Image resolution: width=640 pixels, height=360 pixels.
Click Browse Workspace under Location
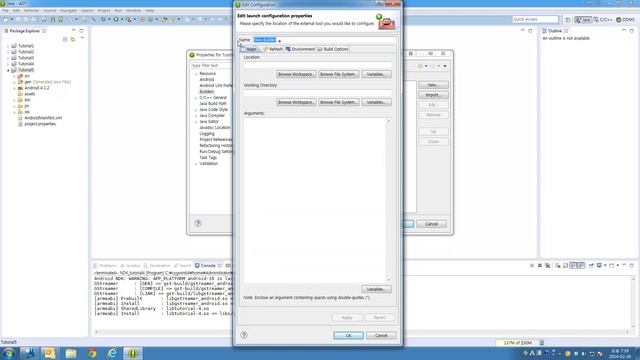coord(296,74)
